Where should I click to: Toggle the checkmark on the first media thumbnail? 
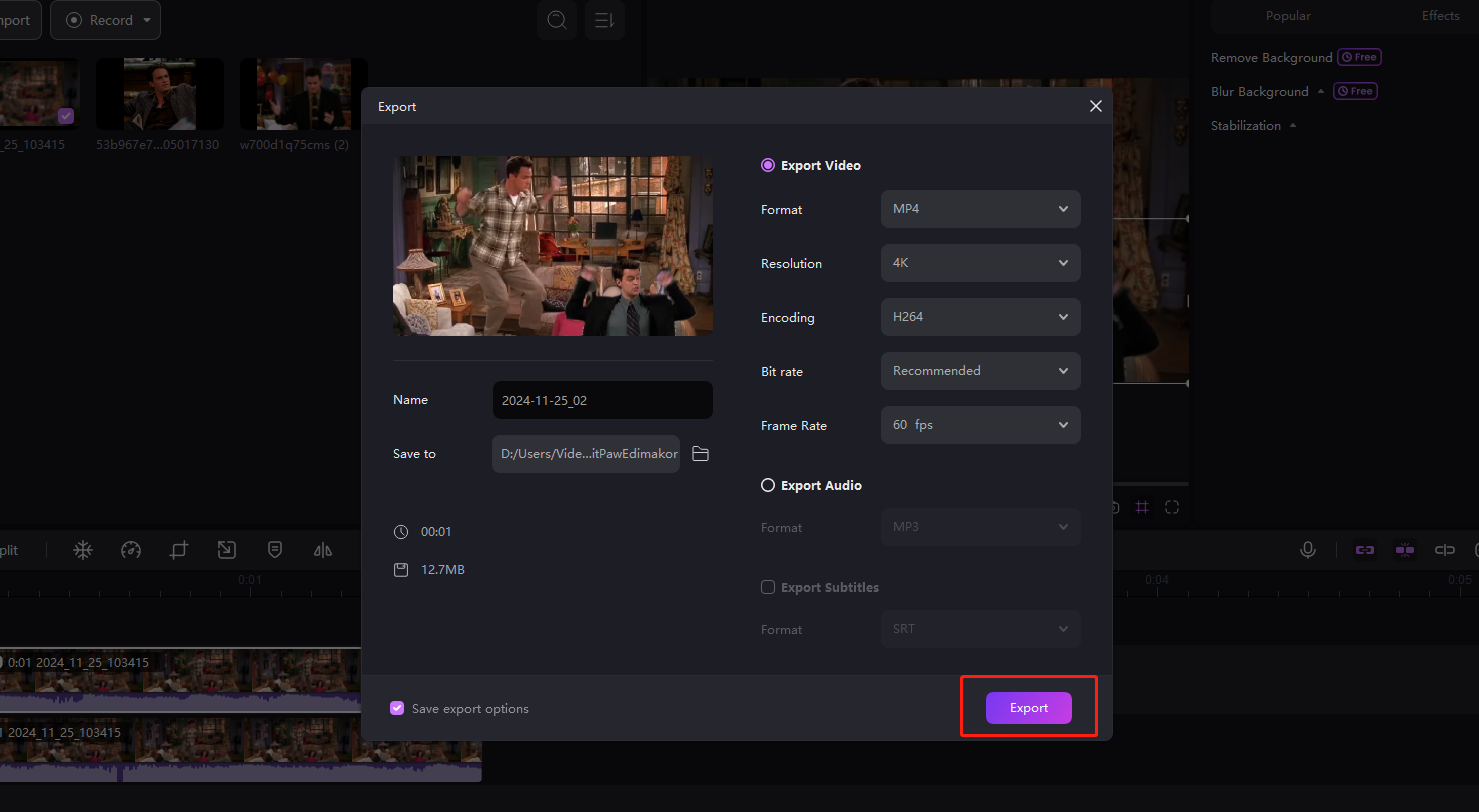[x=66, y=116]
